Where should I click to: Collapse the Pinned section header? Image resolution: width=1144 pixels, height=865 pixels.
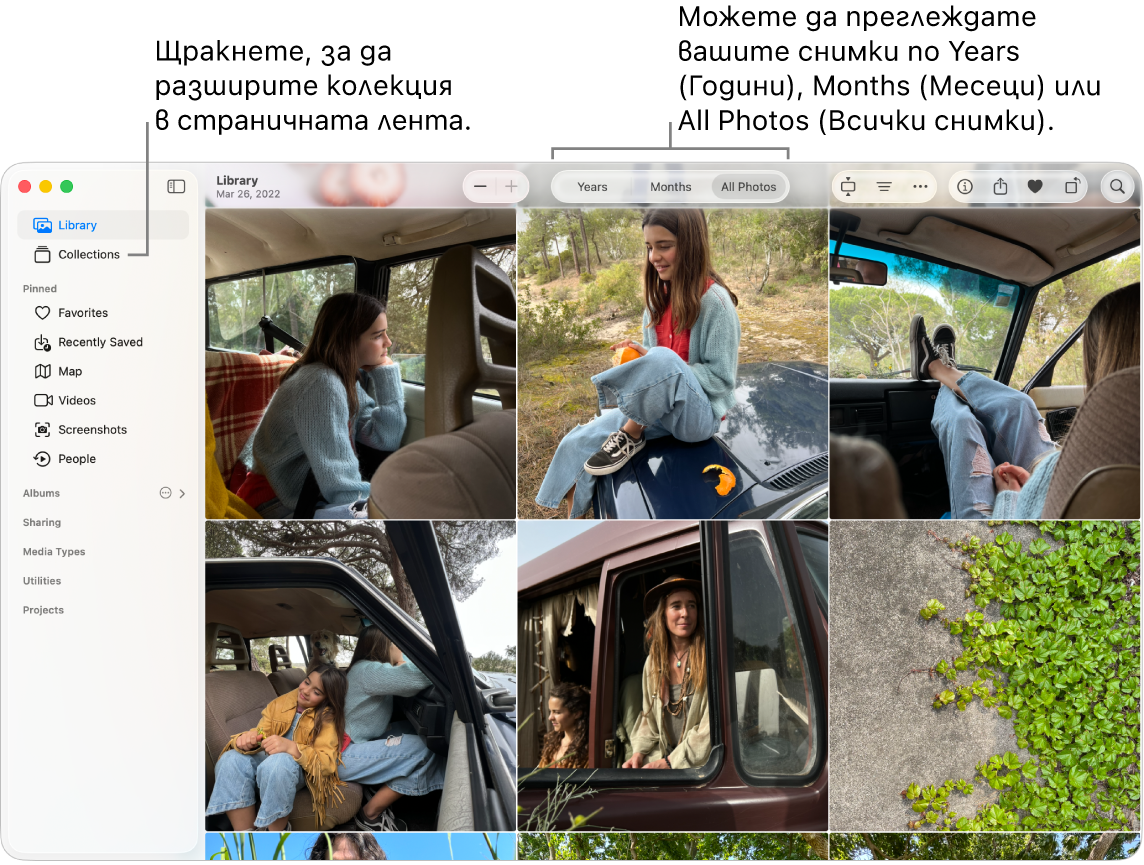(39, 289)
